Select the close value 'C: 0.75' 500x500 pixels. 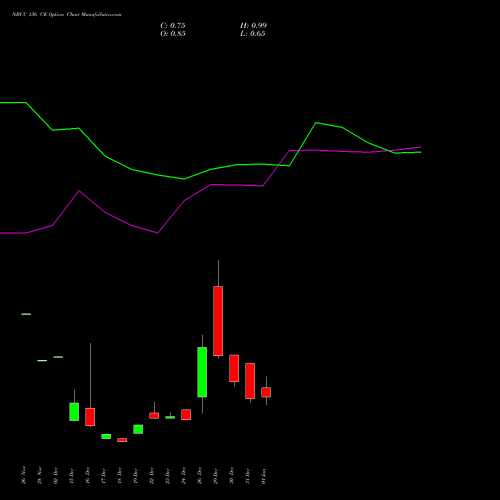173,26
